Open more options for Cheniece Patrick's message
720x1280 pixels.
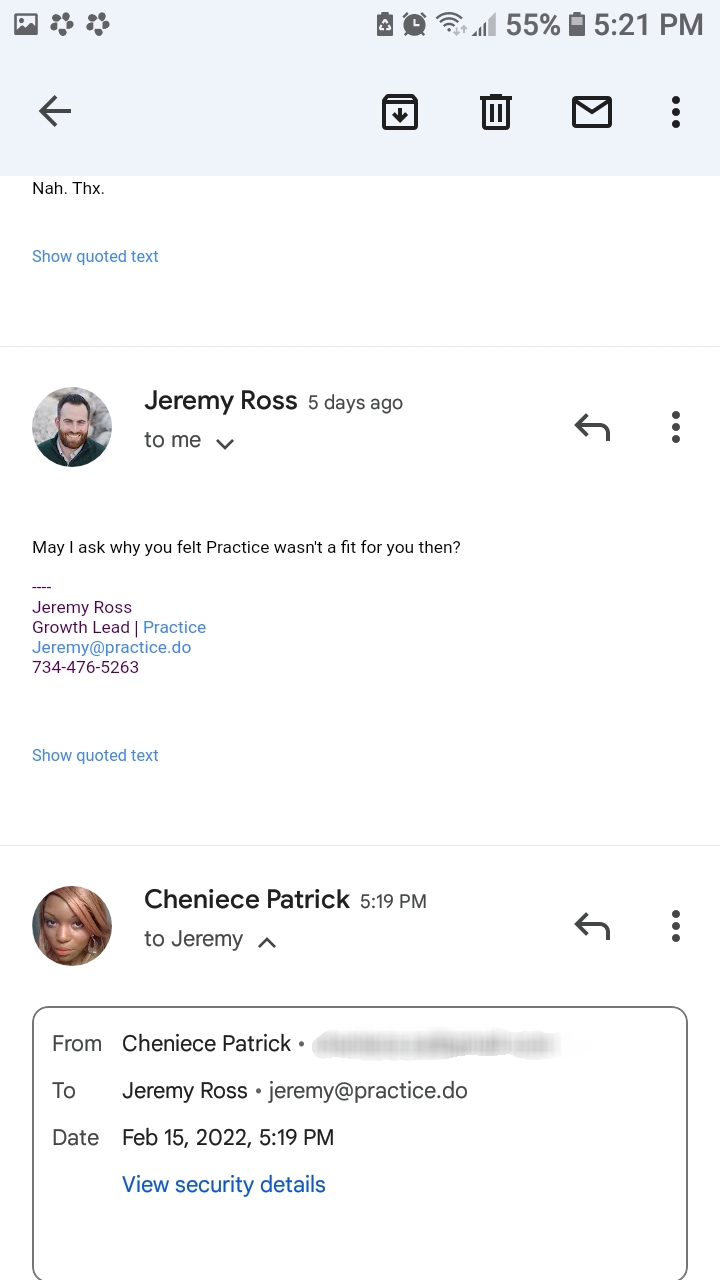676,926
